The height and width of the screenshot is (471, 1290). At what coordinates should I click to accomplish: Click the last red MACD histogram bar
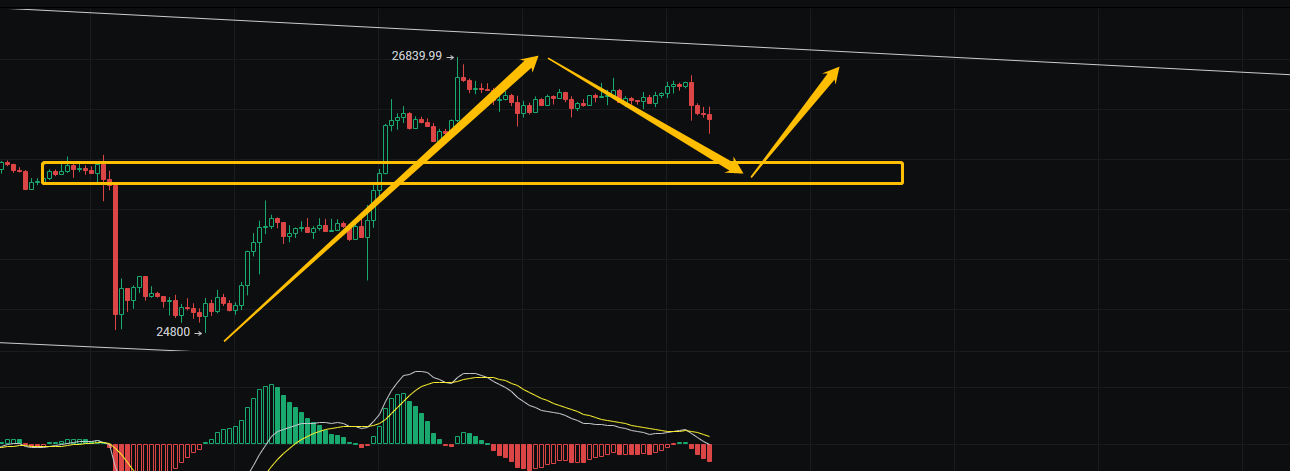709,451
